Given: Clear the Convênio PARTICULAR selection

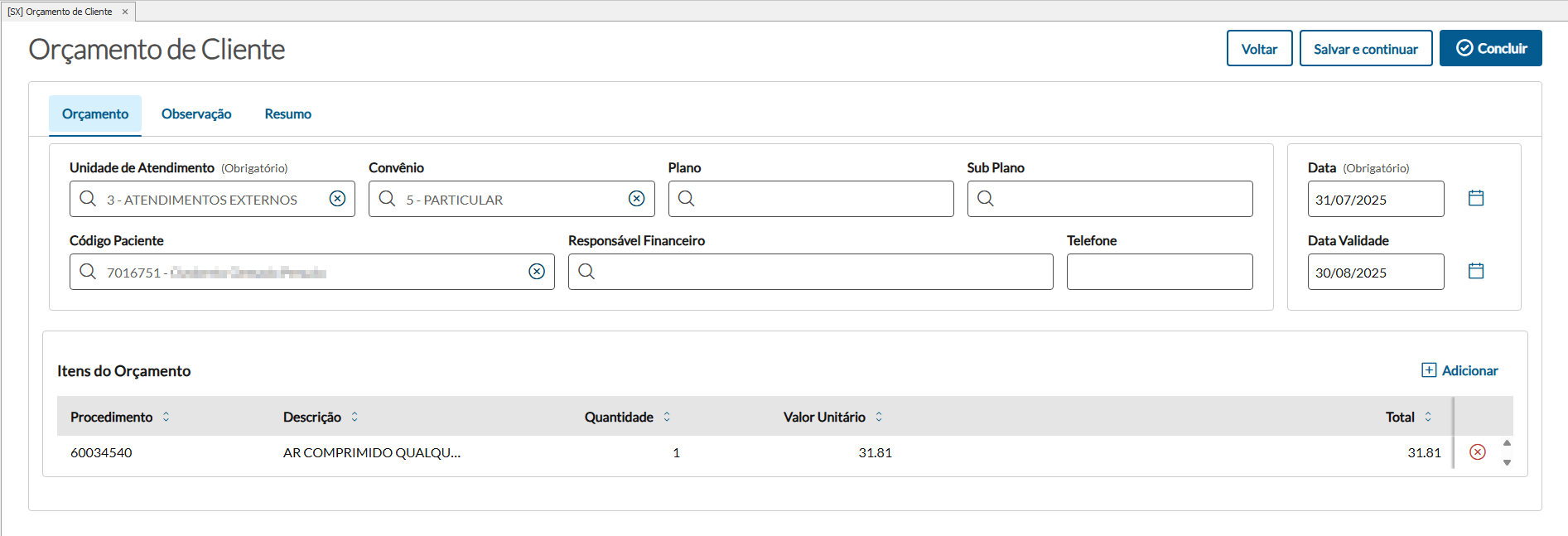Looking at the screenshot, I should 636,199.
